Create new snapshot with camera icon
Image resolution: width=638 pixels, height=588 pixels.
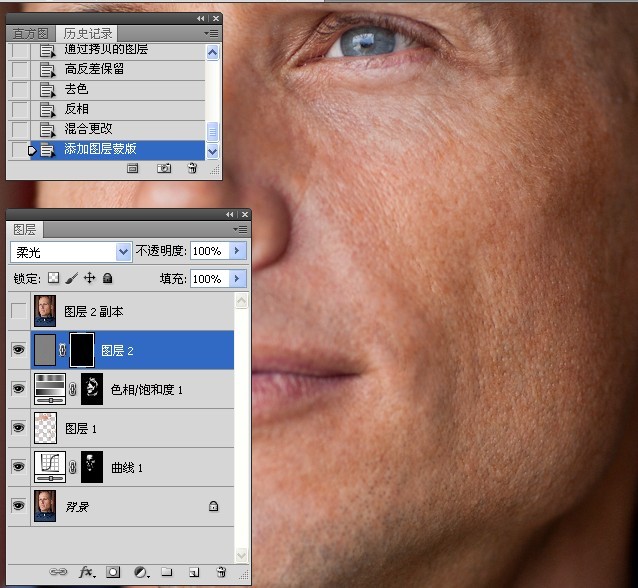coord(164,169)
